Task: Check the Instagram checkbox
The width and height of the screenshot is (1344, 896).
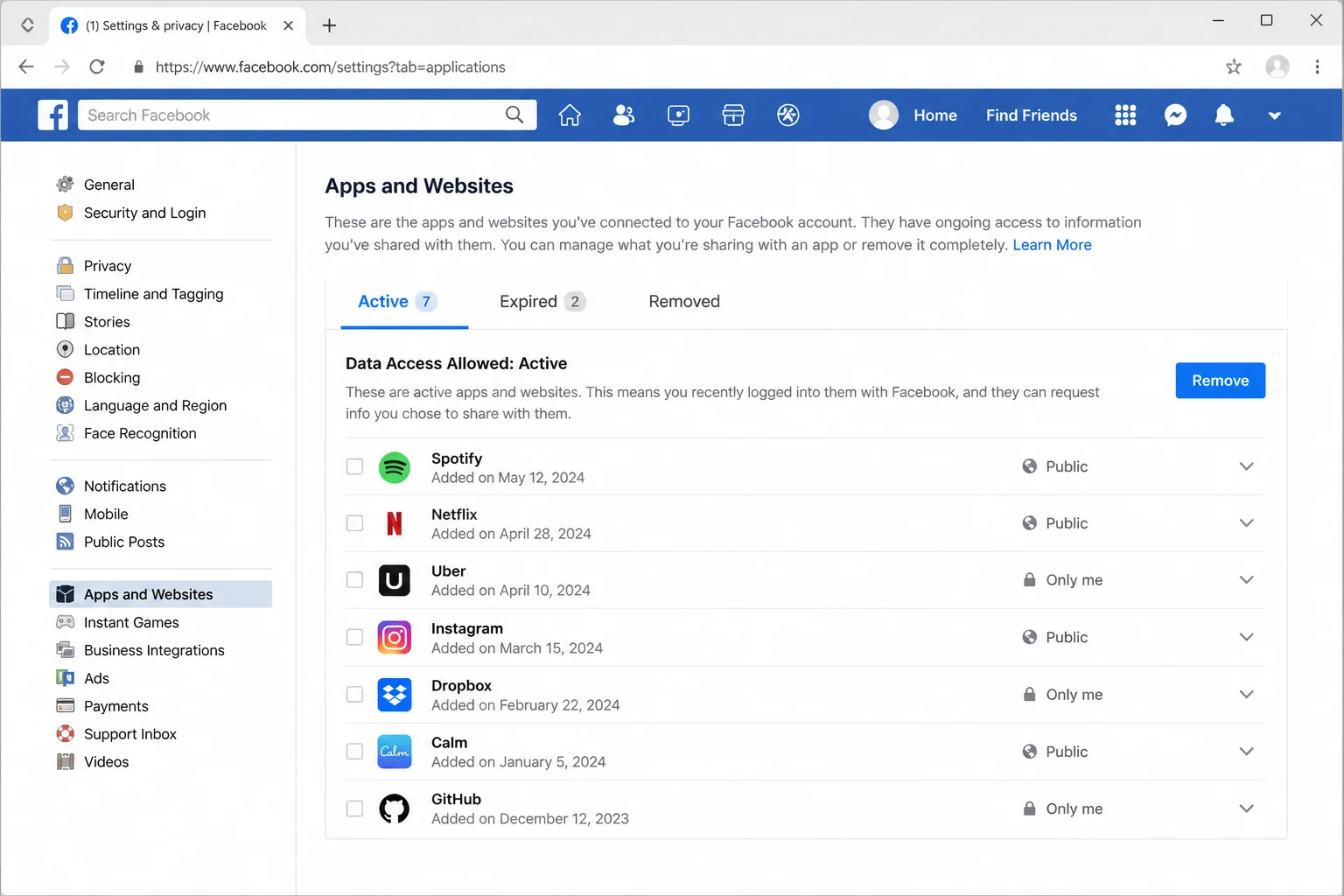Action: (x=354, y=637)
